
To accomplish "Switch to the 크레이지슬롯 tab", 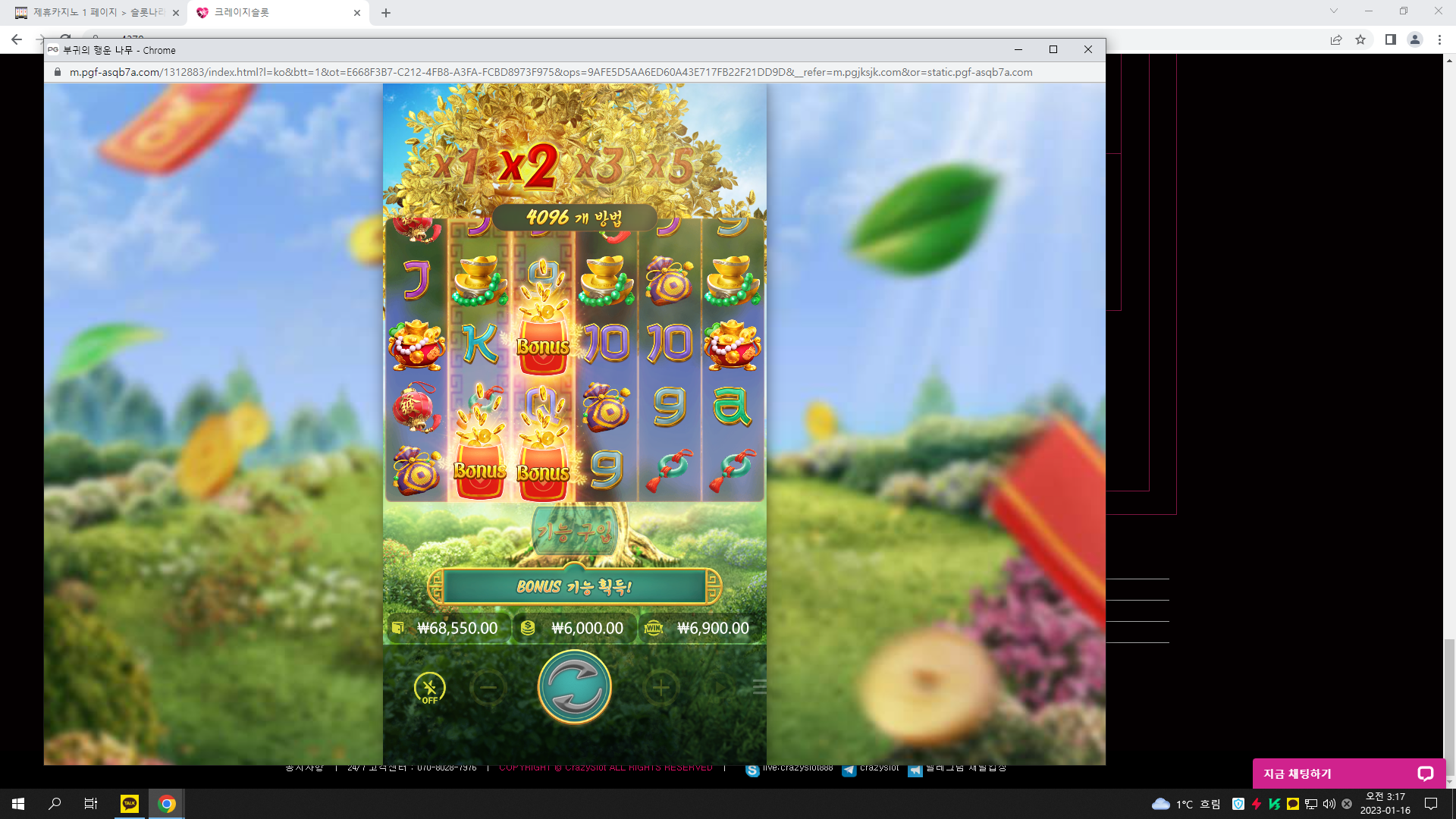I will point(279,13).
